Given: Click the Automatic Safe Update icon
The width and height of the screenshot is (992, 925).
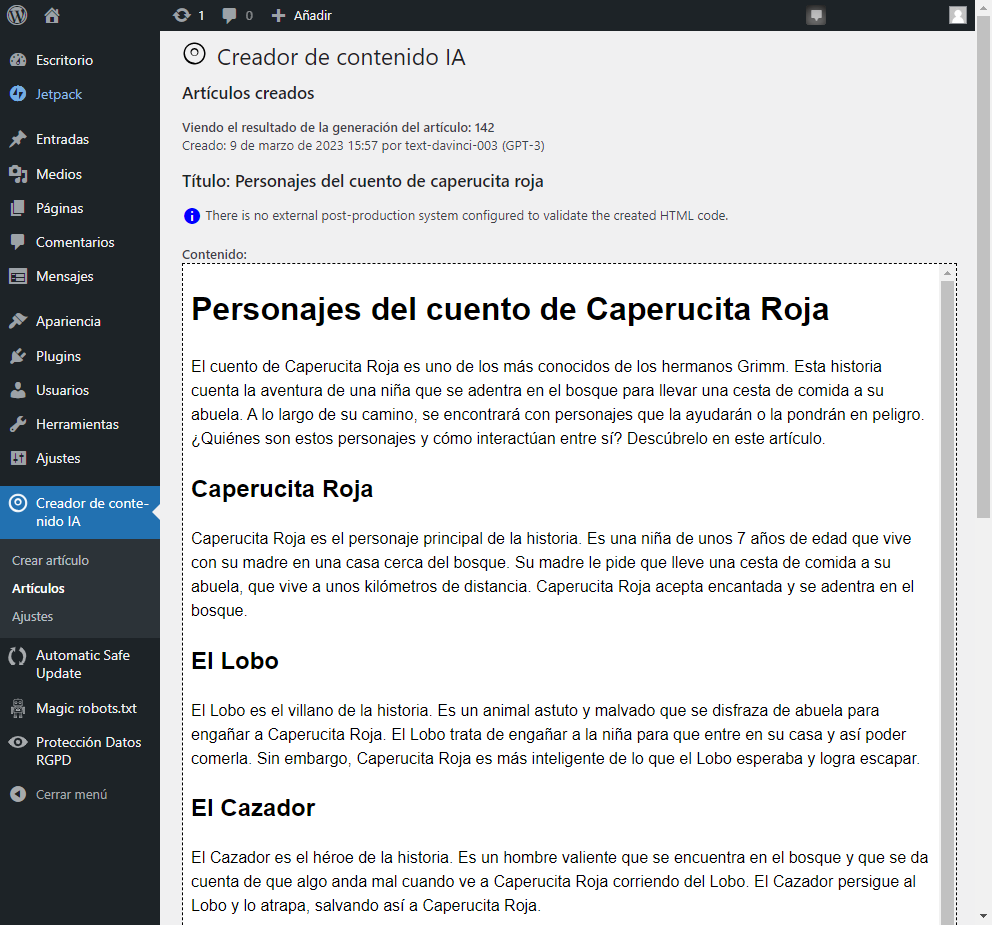Looking at the screenshot, I should click(18, 655).
